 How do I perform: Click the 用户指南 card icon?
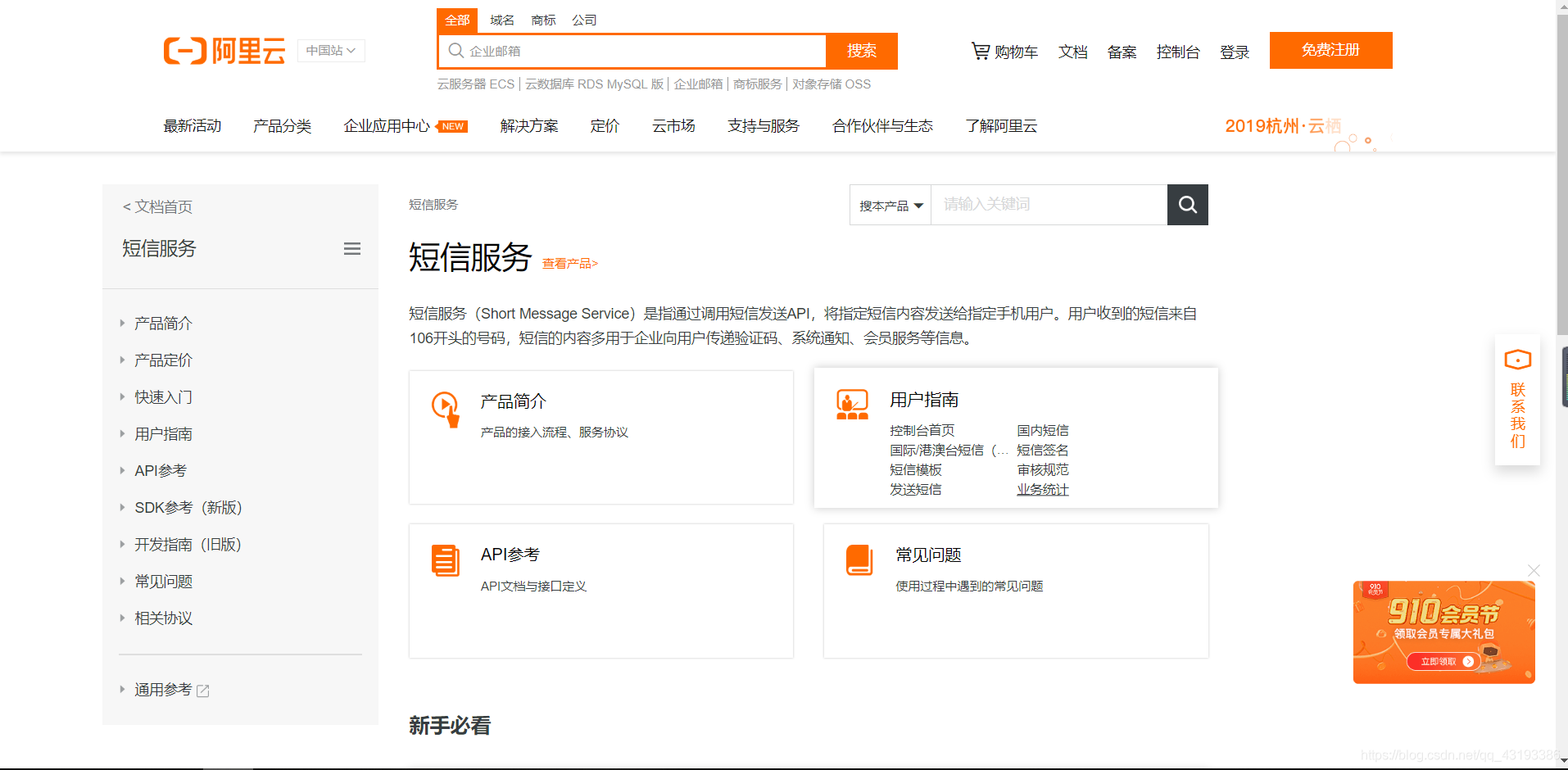point(852,405)
